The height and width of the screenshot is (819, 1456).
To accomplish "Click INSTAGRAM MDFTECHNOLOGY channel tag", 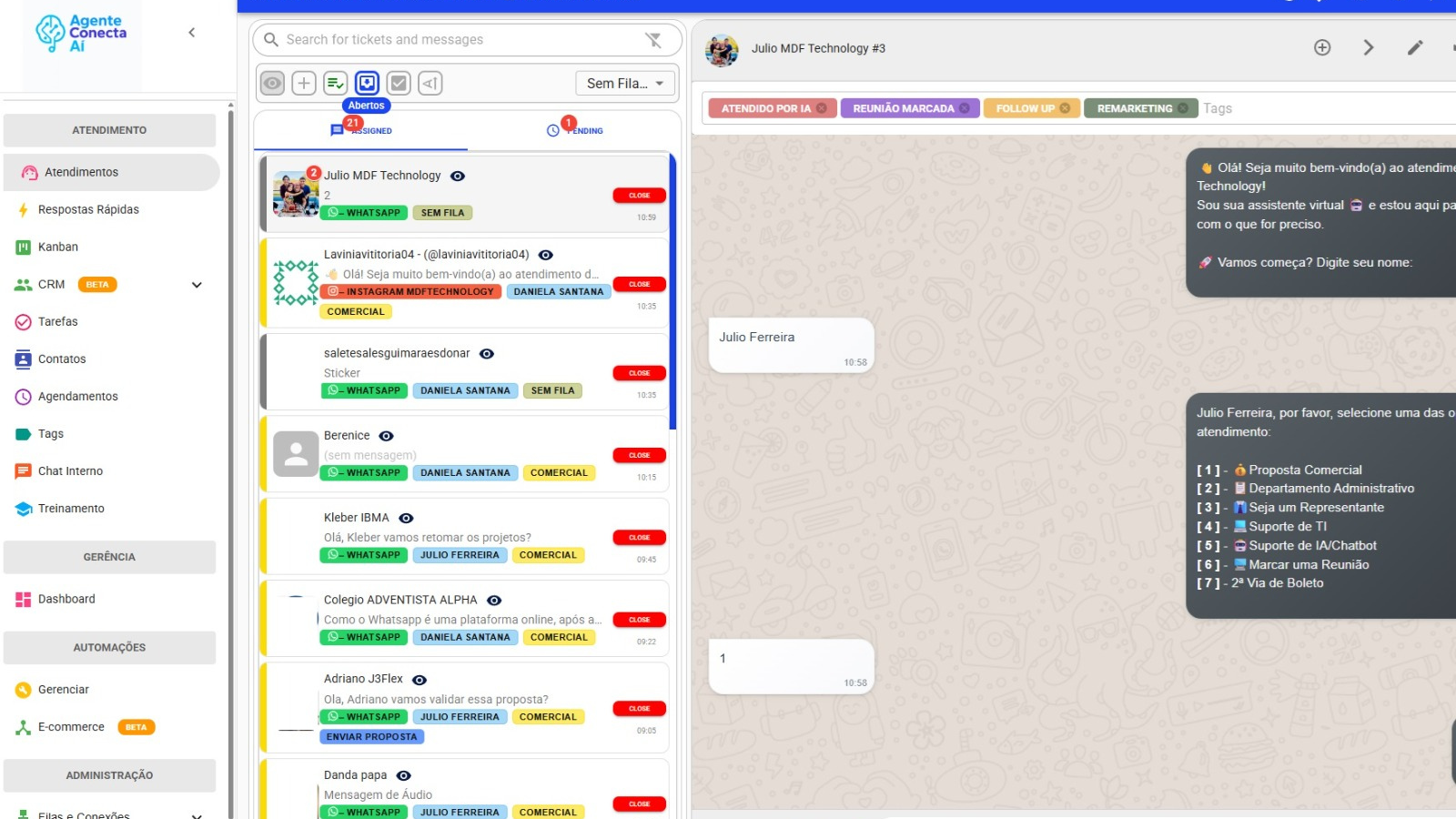I will (x=410, y=291).
